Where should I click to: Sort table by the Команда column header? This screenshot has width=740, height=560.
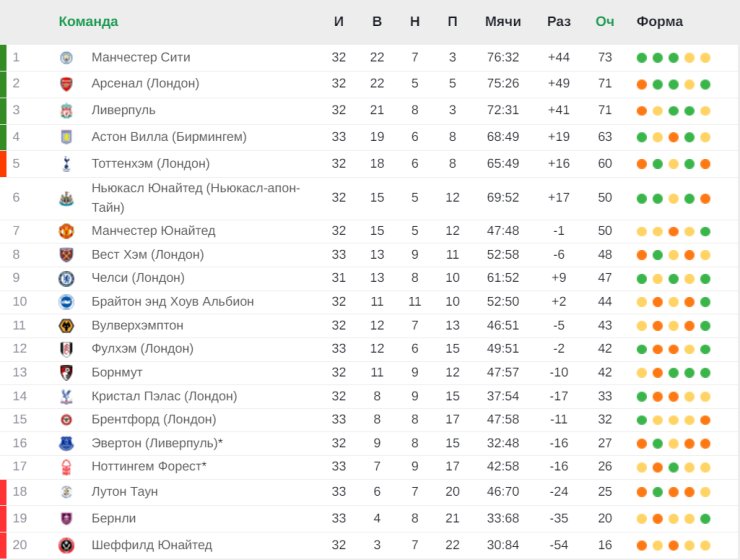(x=88, y=22)
